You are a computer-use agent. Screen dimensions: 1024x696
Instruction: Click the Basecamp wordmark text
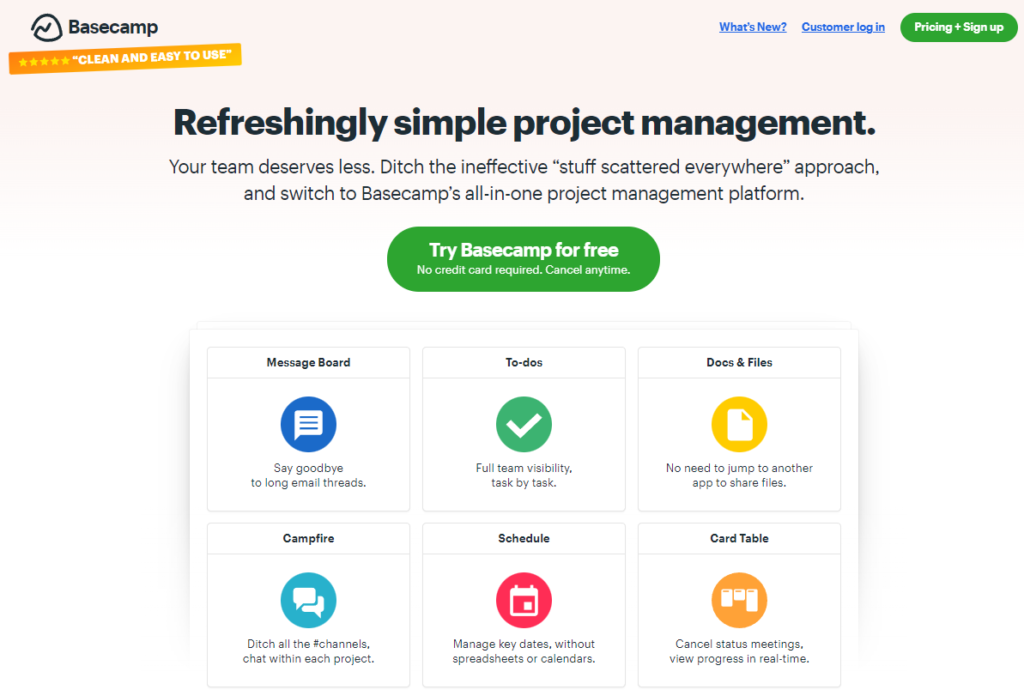(x=113, y=27)
